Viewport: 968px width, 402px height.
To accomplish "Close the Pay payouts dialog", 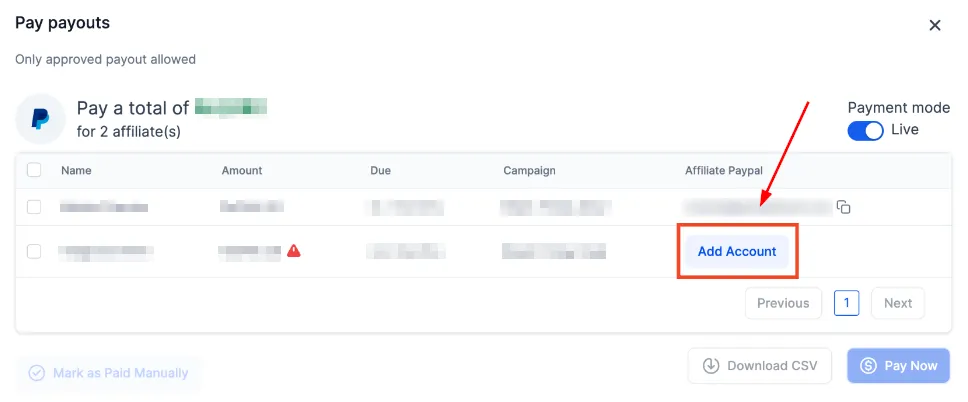I will pos(935,25).
